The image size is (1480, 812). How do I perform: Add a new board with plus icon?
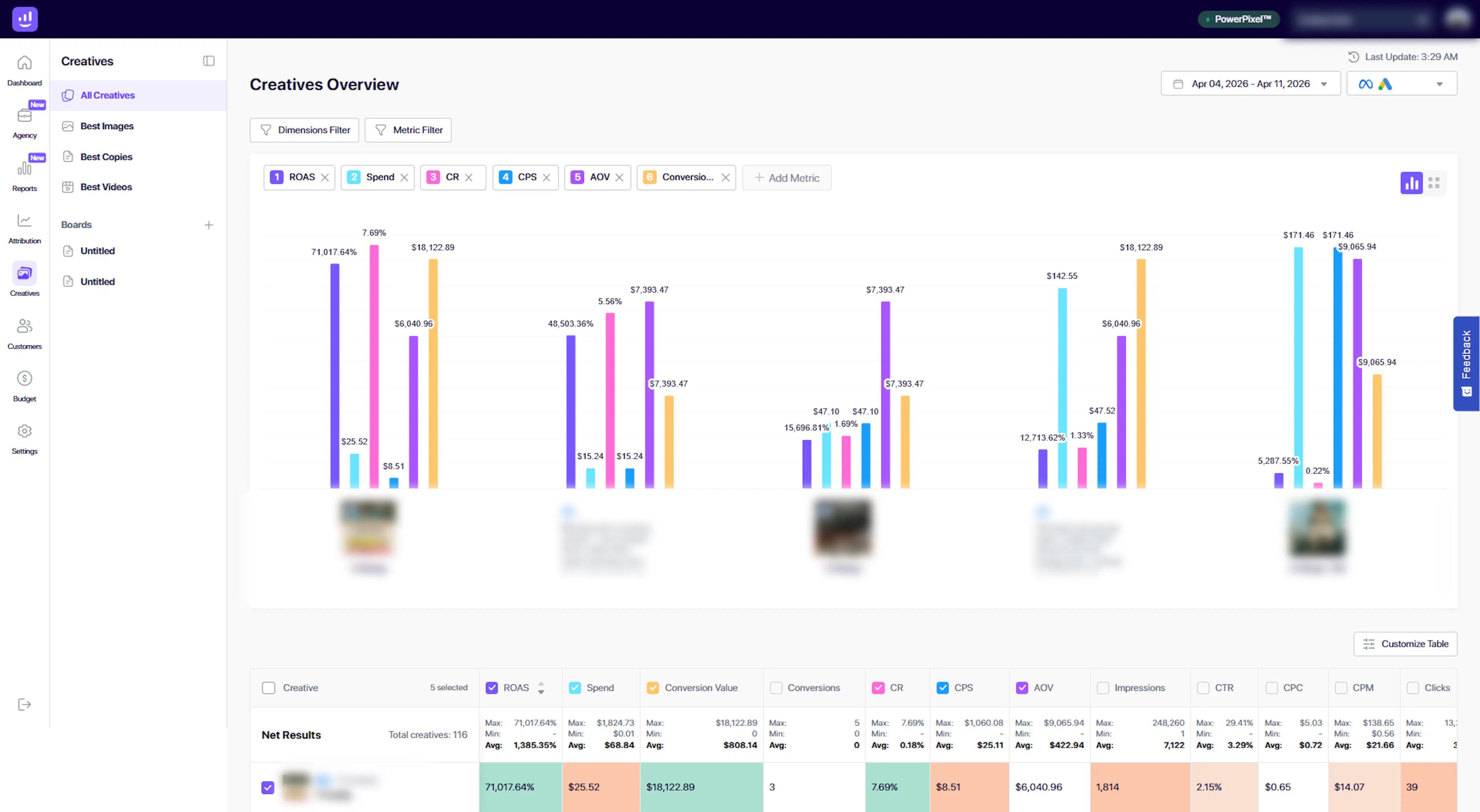click(x=209, y=225)
